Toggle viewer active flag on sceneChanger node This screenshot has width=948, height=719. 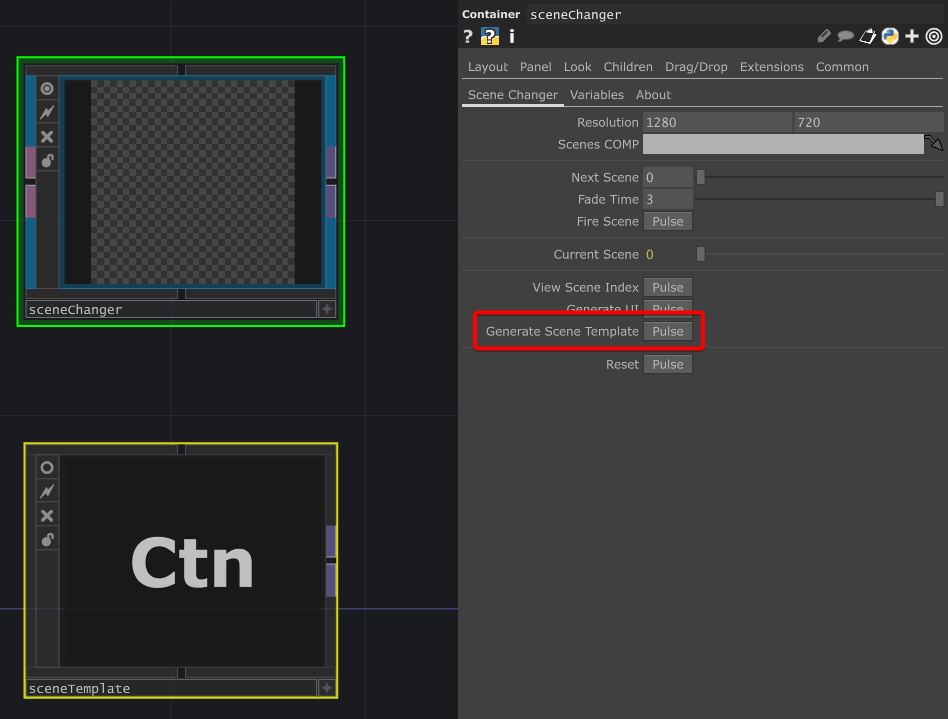47,89
